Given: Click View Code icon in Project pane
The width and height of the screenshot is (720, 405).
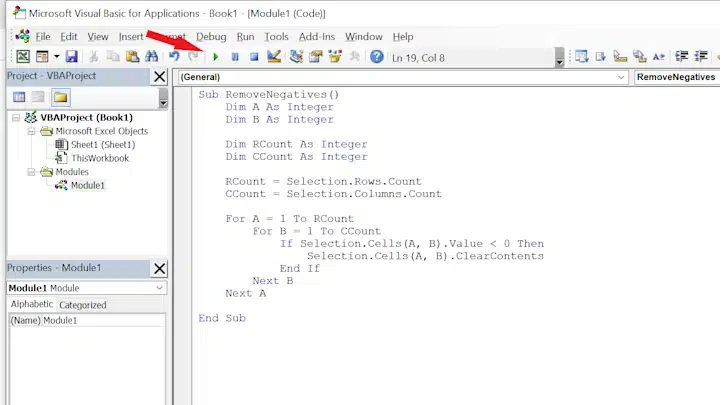Looking at the screenshot, I should (19, 97).
